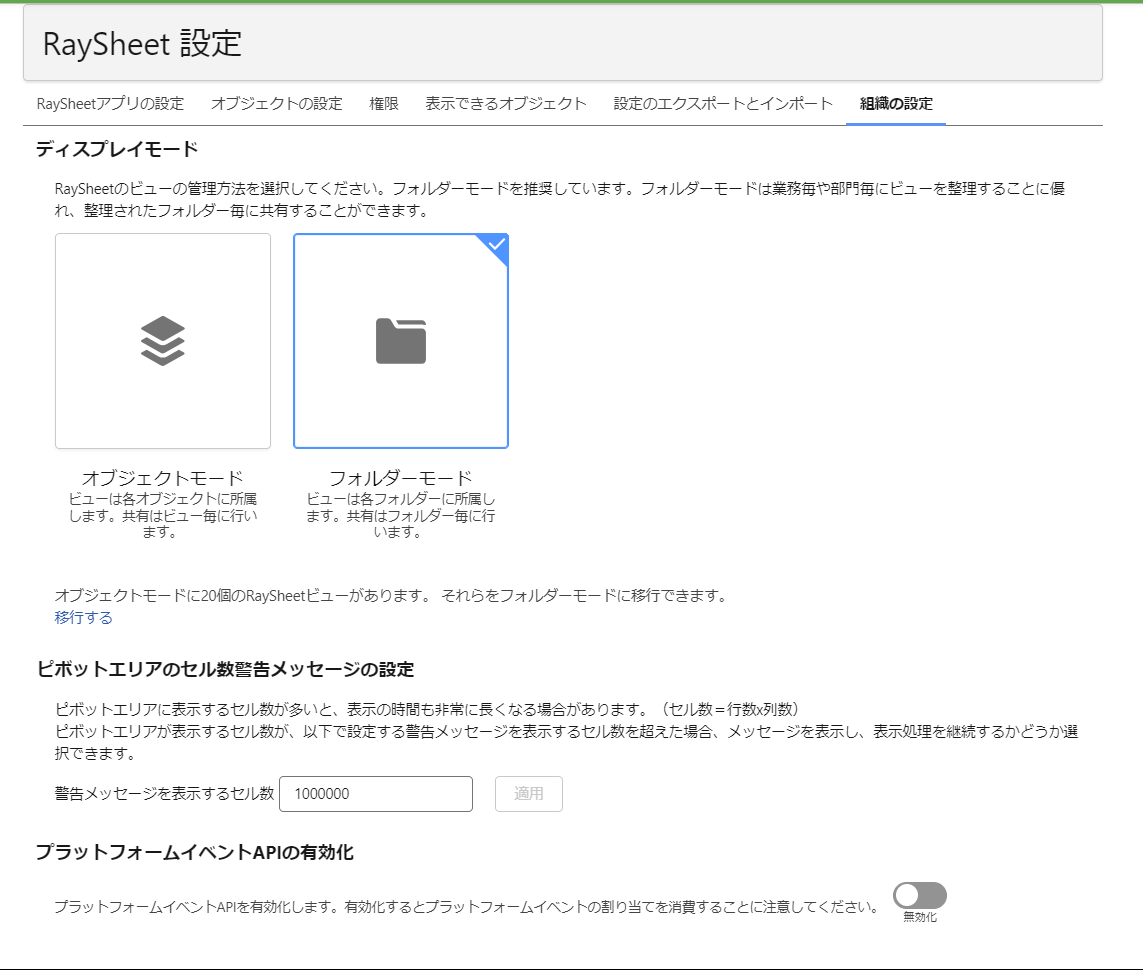Click the 警告メッセージ cell count input field

[x=376, y=794]
